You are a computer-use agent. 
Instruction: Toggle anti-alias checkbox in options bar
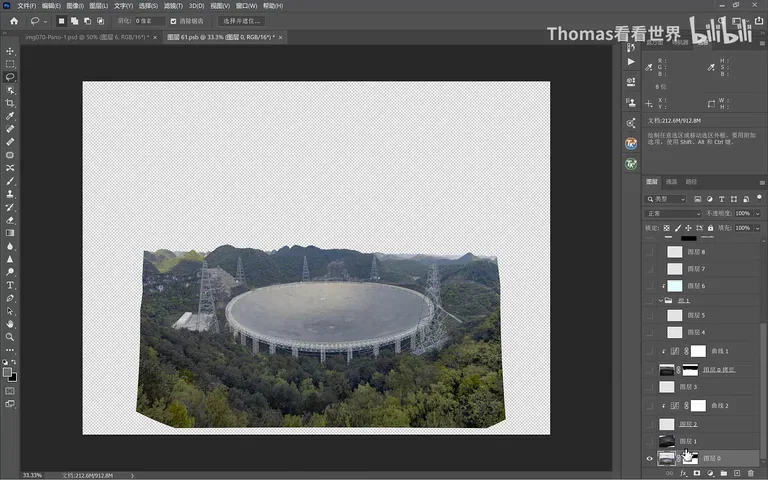coord(173,21)
